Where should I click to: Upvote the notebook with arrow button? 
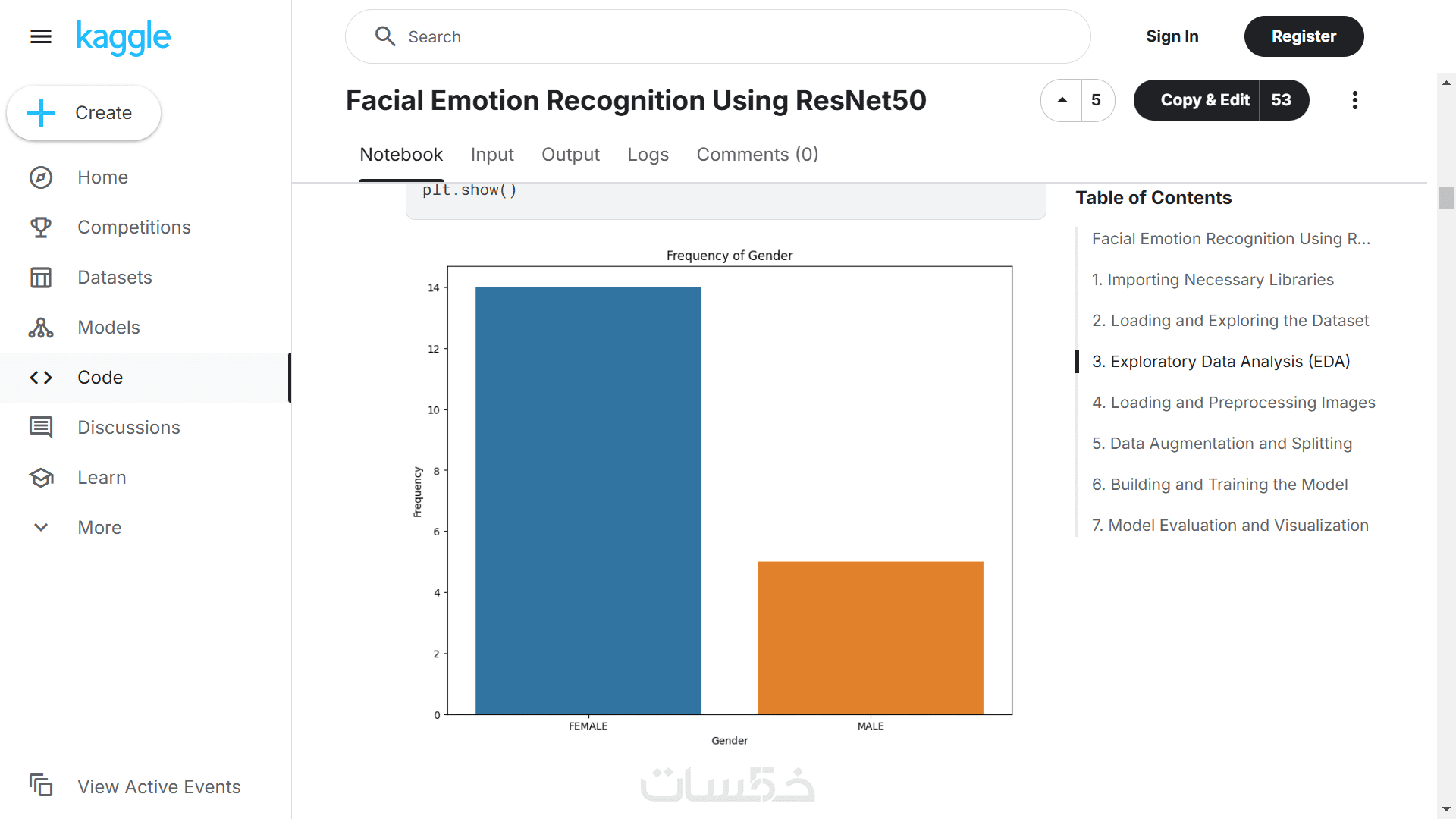1062,100
